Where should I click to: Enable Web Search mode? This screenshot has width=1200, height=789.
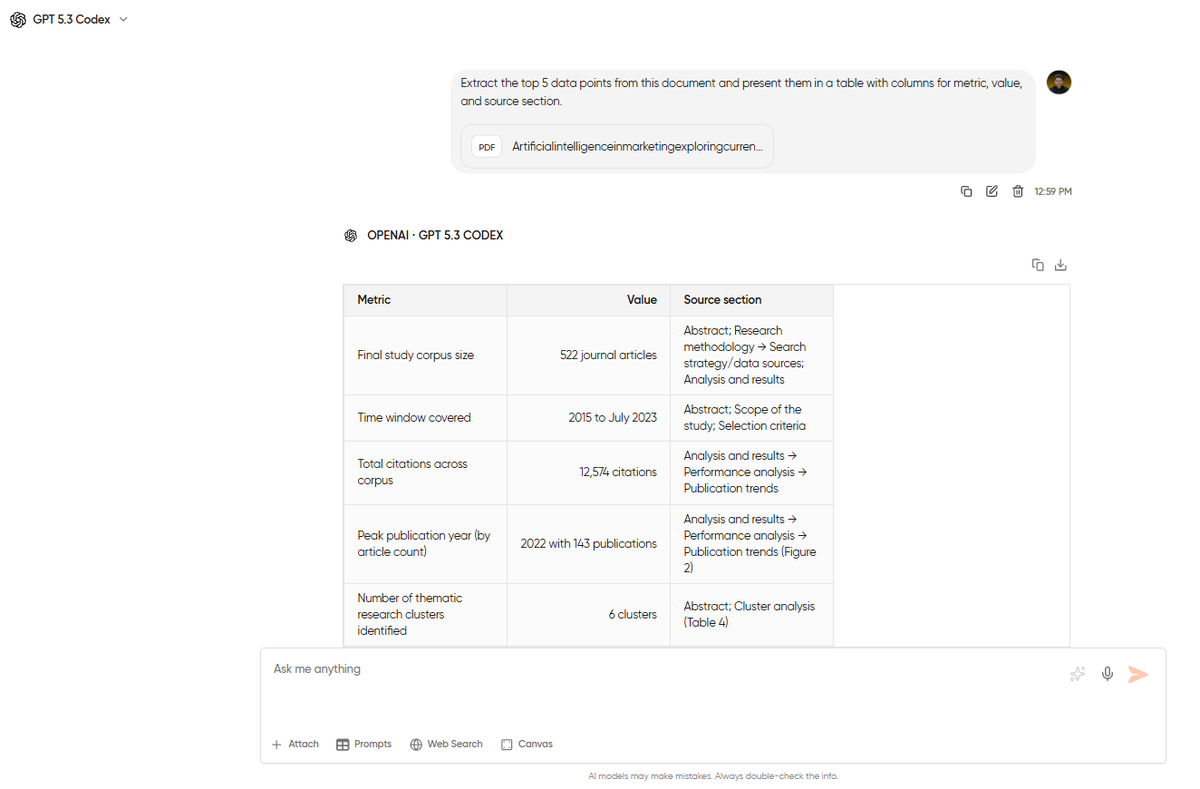point(446,743)
